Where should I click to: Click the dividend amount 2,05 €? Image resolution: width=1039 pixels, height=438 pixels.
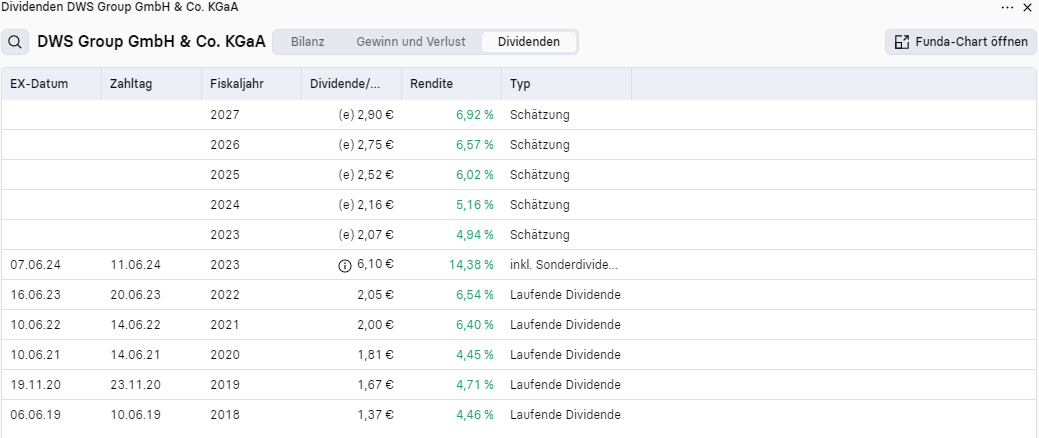click(x=376, y=295)
